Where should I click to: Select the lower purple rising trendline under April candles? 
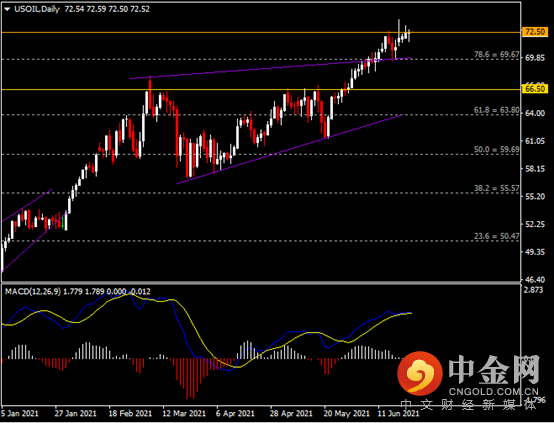point(289,149)
